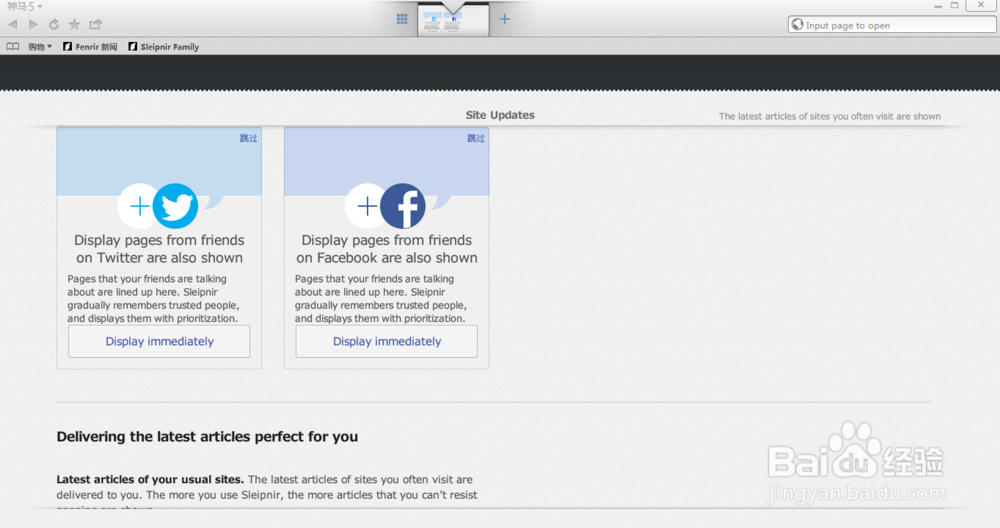
Task: Select the current page tab thumbnail
Action: (x=453, y=21)
